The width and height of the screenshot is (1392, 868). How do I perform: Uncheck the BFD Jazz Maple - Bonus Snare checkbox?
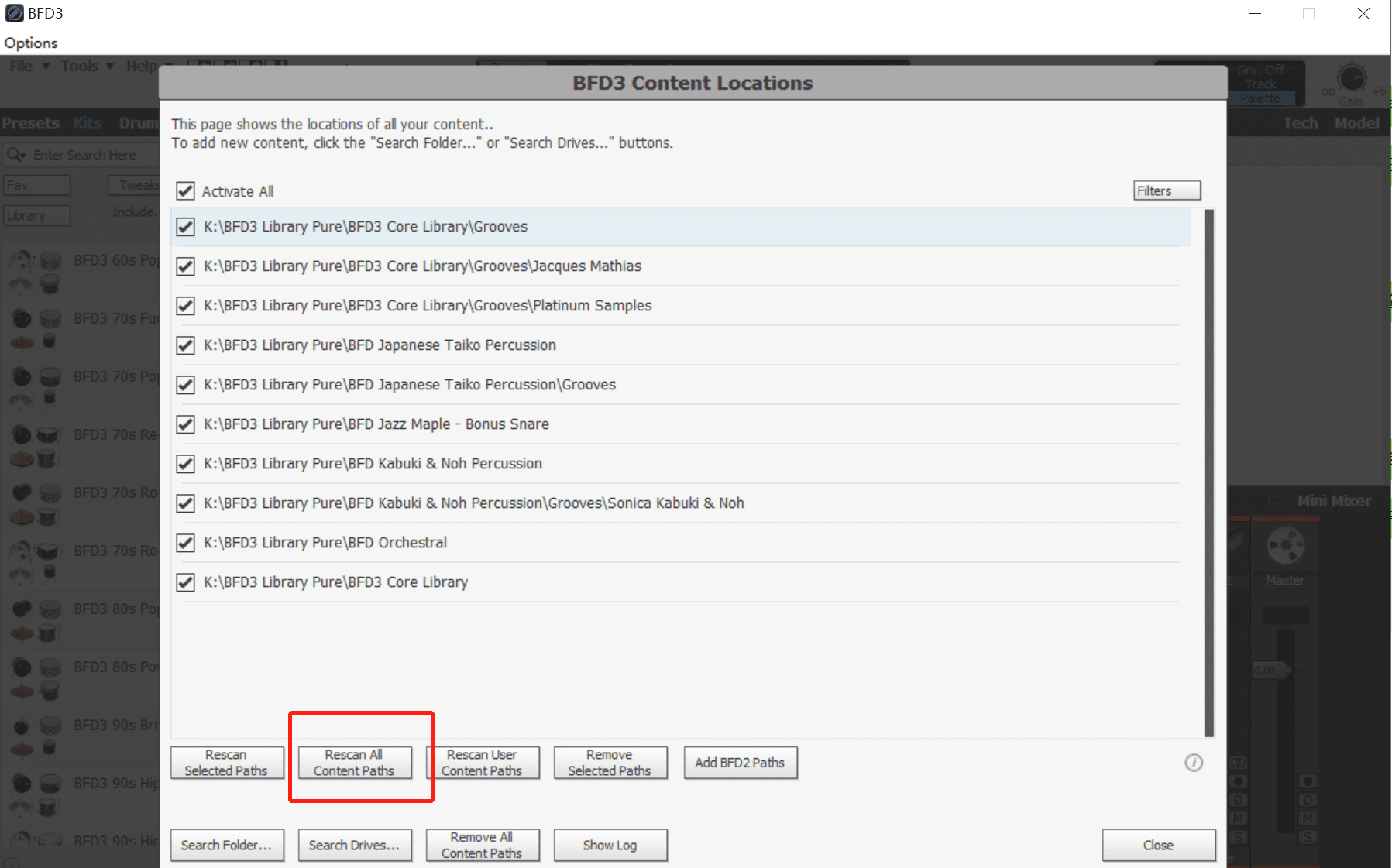pyautogui.click(x=185, y=424)
